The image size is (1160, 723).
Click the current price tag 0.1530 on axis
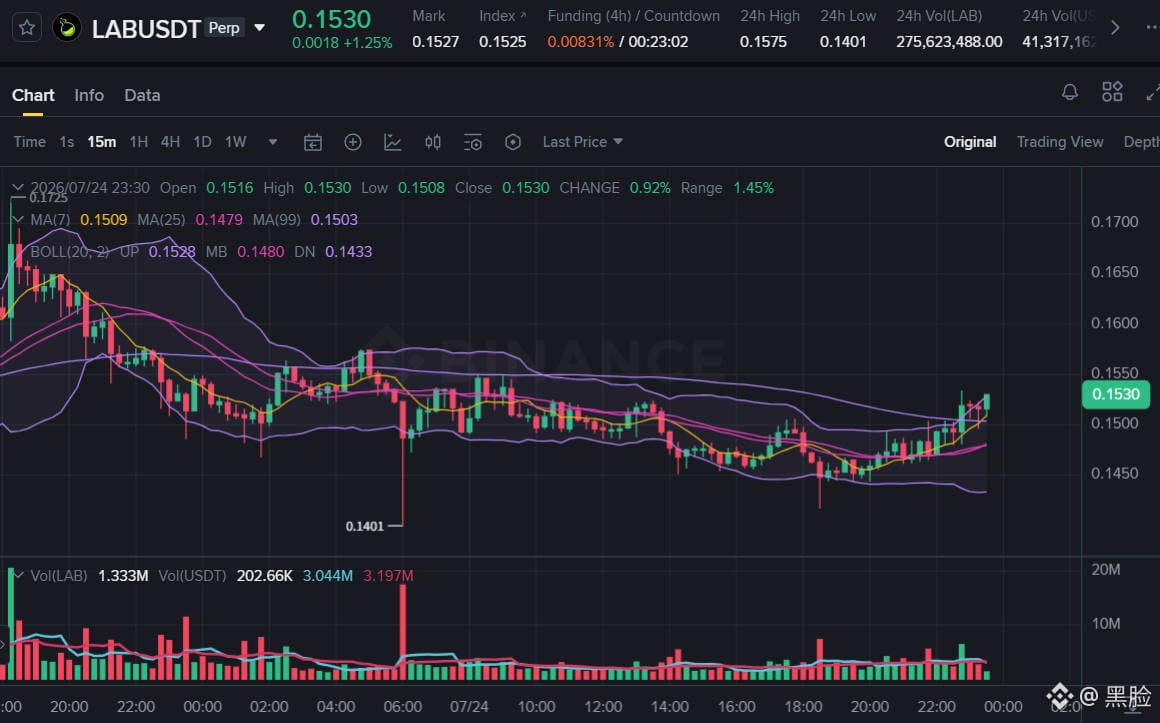[x=1116, y=394]
